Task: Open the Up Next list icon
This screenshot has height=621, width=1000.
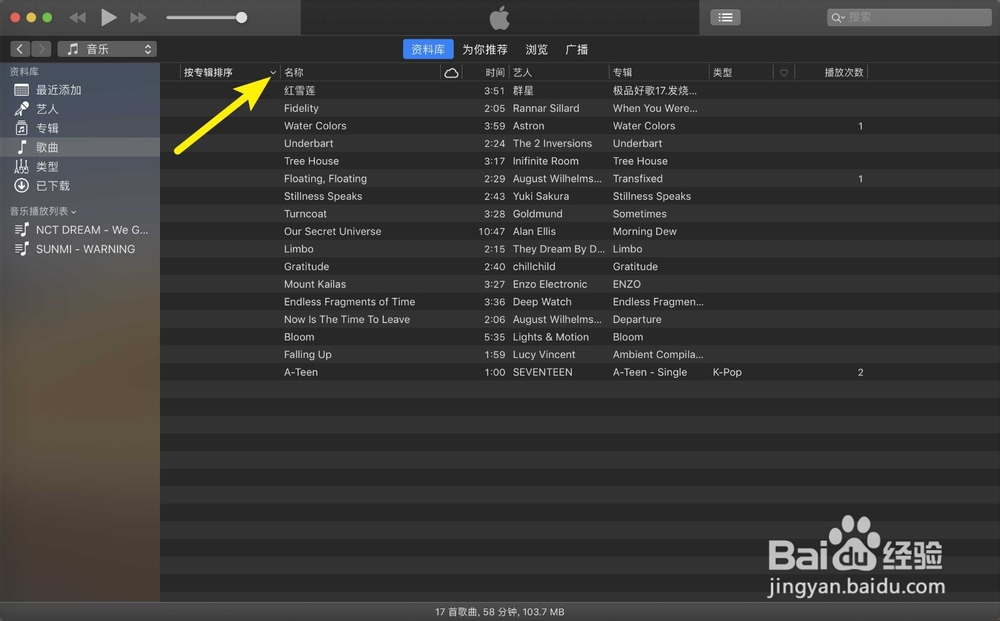Action: coord(725,17)
